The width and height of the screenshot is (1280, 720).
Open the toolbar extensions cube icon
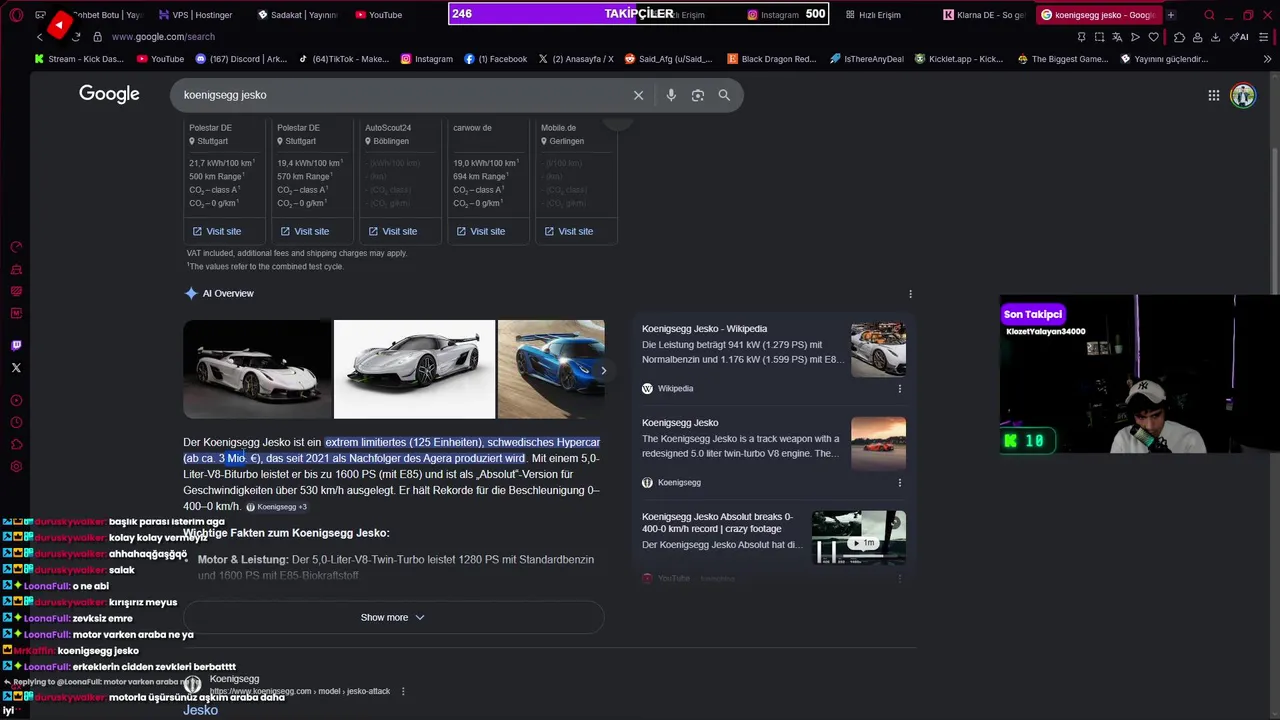click(1179, 37)
